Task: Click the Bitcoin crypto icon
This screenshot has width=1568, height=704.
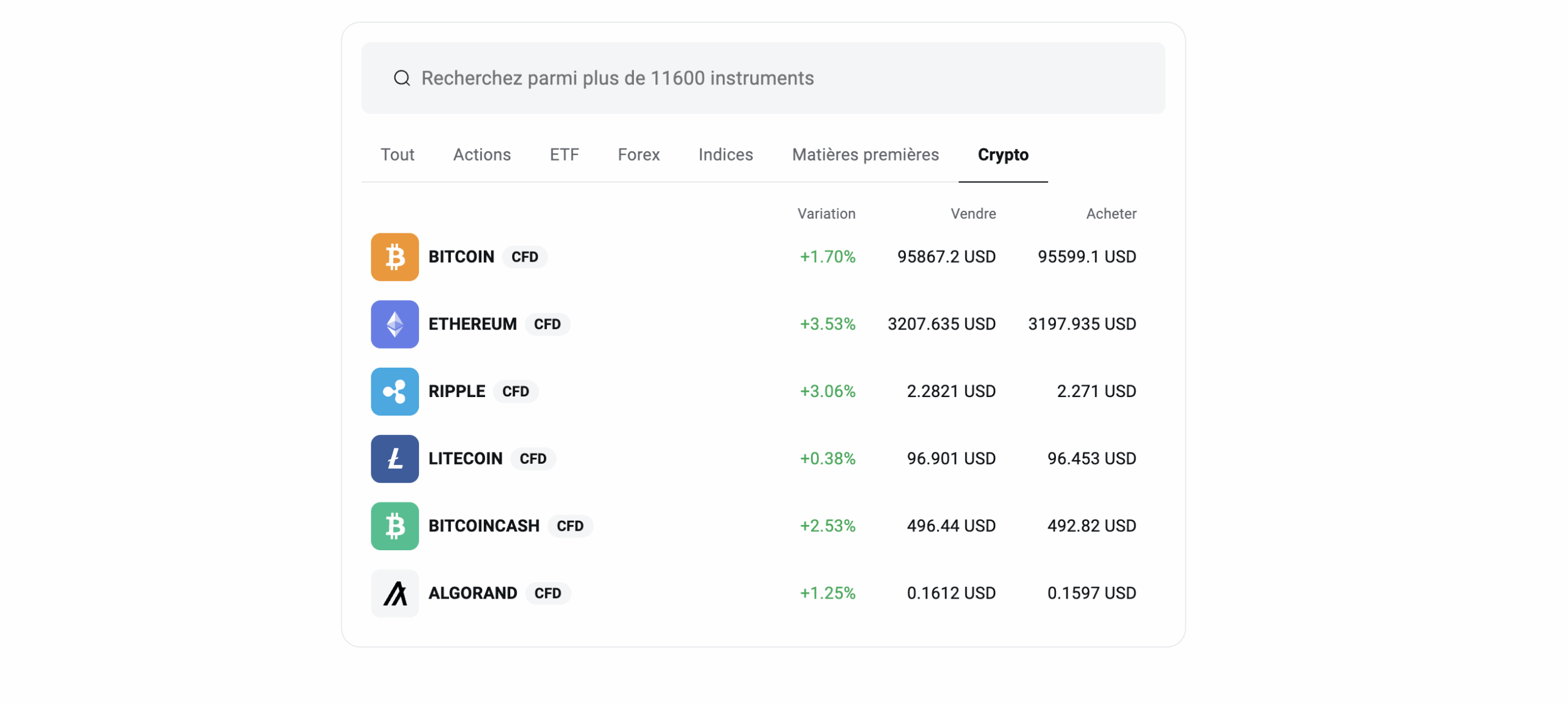Action: tap(394, 257)
